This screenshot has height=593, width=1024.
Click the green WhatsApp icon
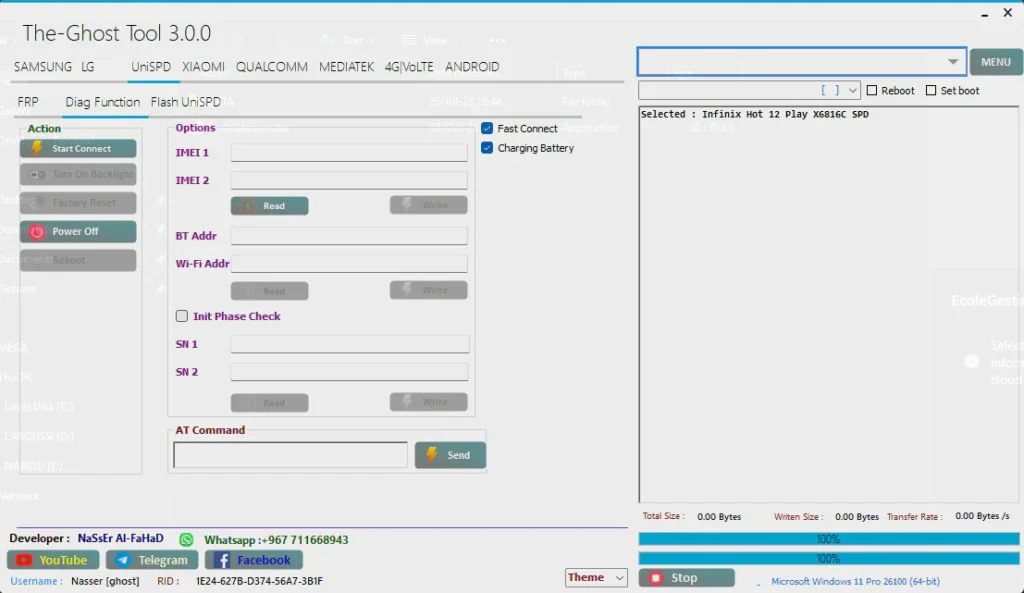point(186,539)
